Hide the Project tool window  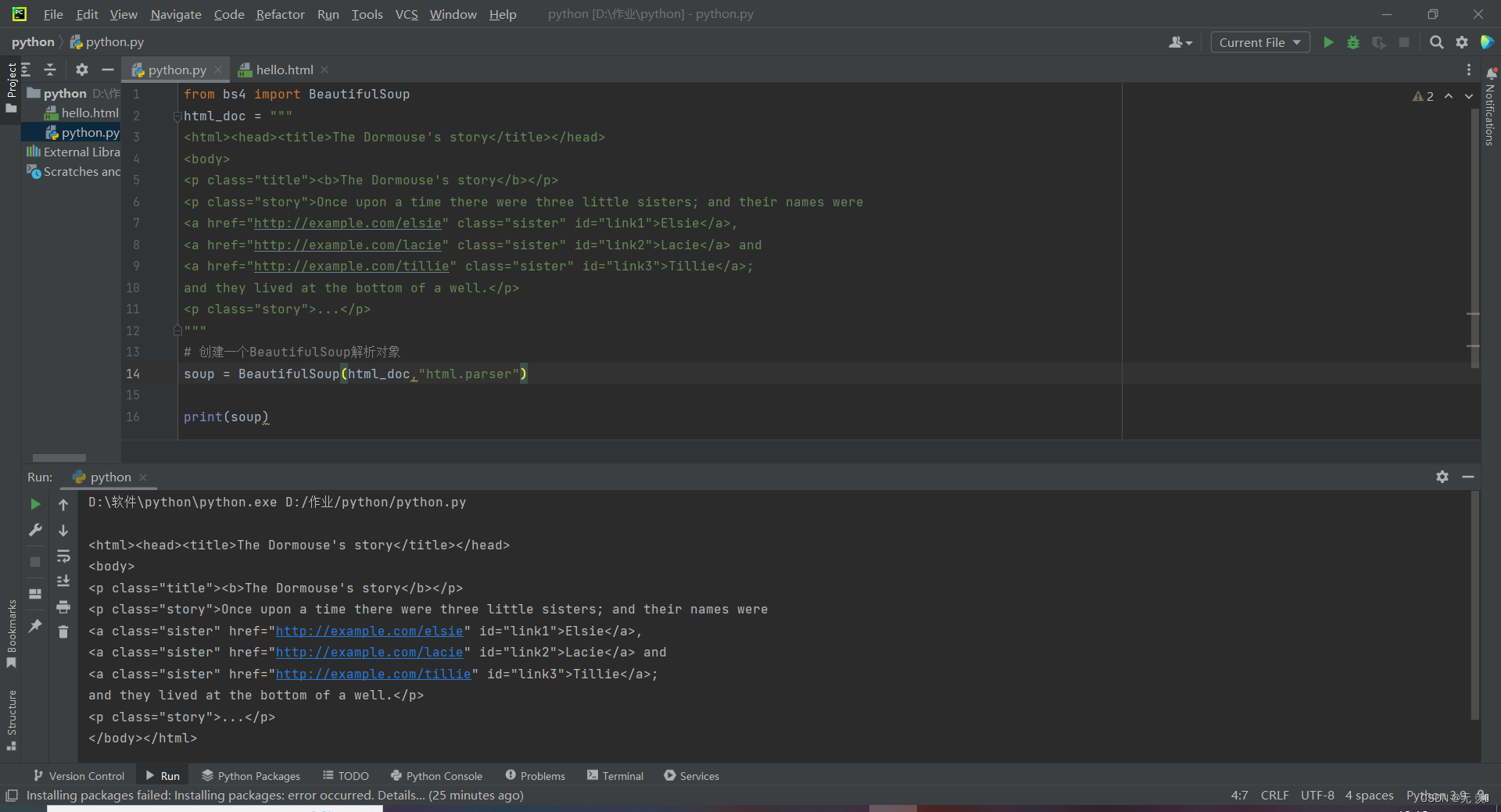108,70
